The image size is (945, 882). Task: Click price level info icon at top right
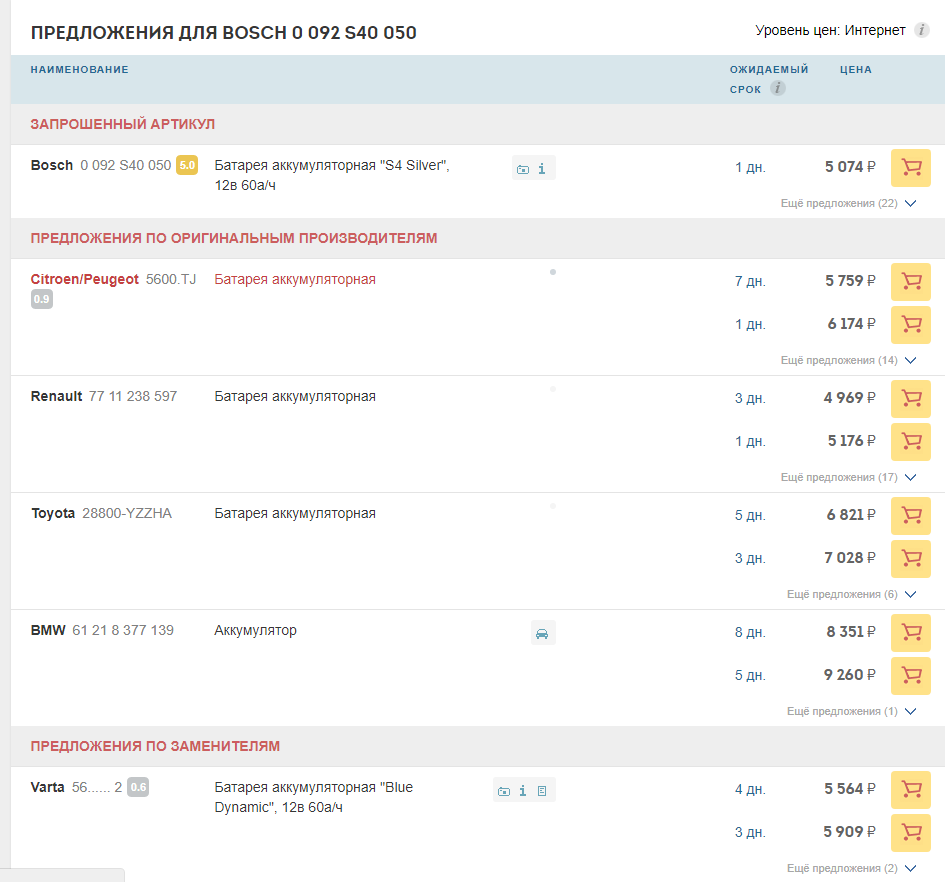[x=922, y=31]
